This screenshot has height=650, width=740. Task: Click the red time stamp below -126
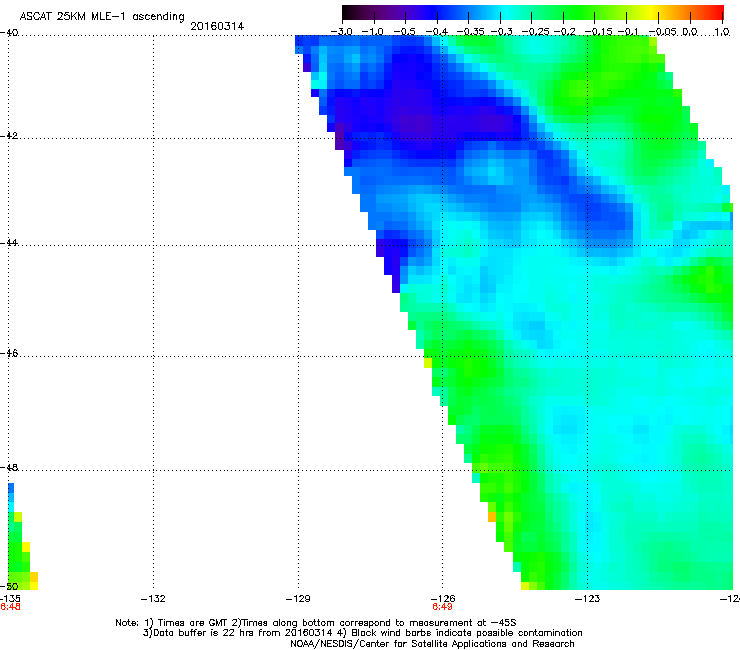(x=443, y=607)
